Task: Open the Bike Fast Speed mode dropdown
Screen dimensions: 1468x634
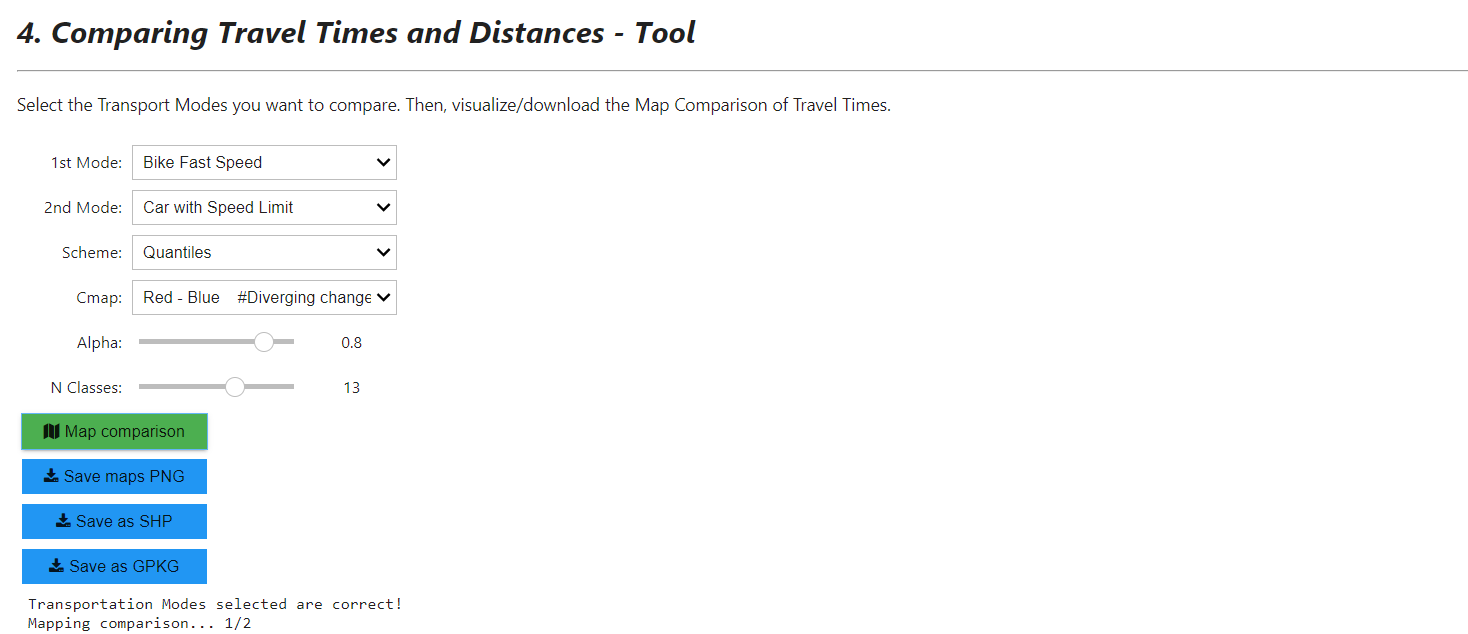Action: tap(264, 163)
